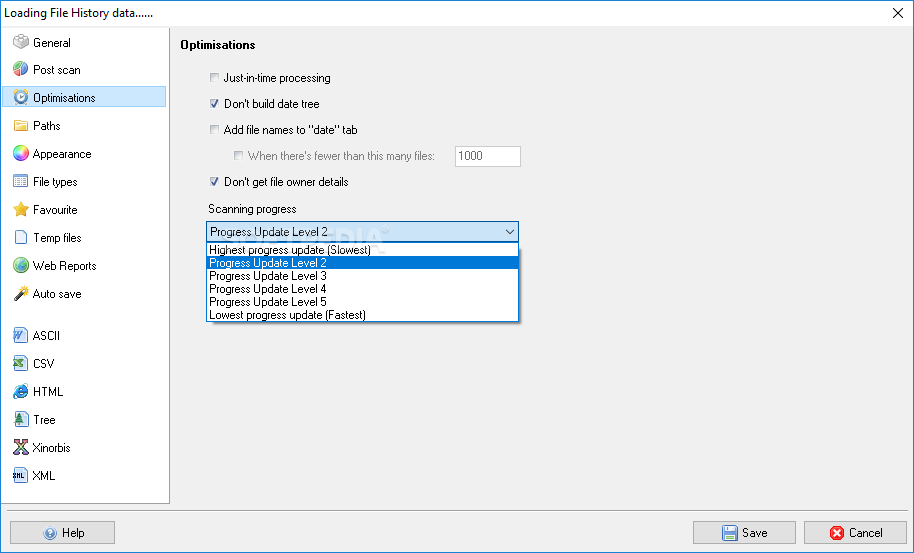This screenshot has width=914, height=553.
Task: Click the Help button
Action: coord(62,533)
